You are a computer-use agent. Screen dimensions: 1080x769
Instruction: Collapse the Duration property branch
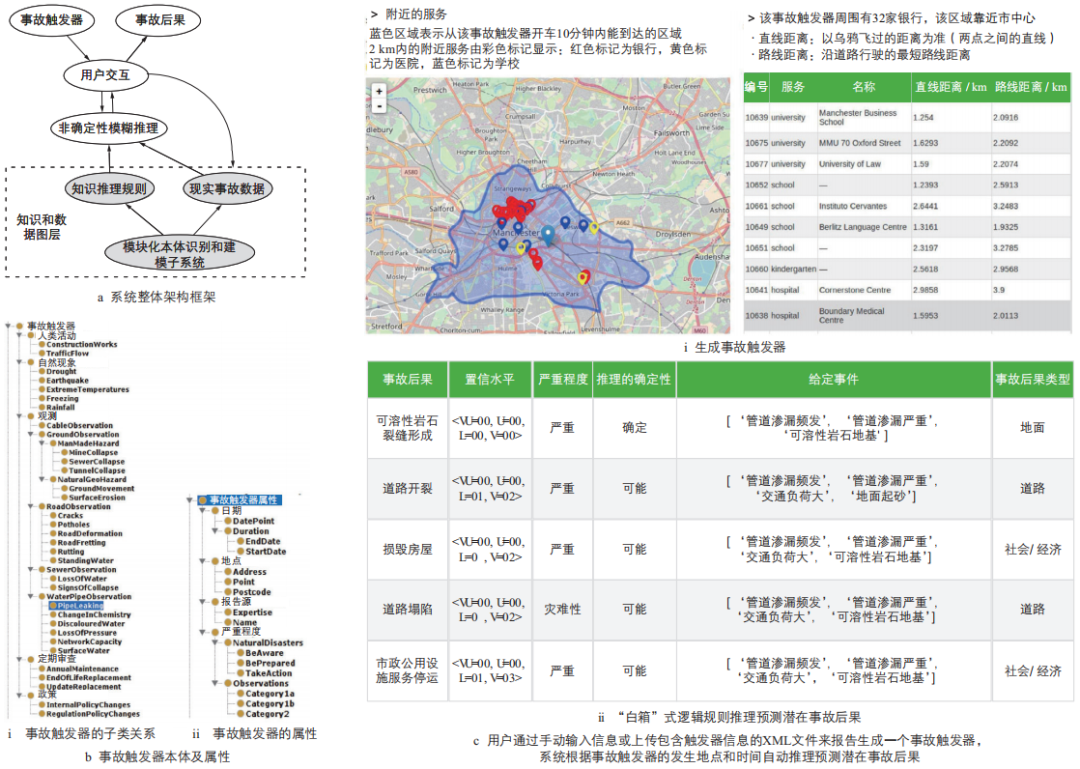click(216, 531)
